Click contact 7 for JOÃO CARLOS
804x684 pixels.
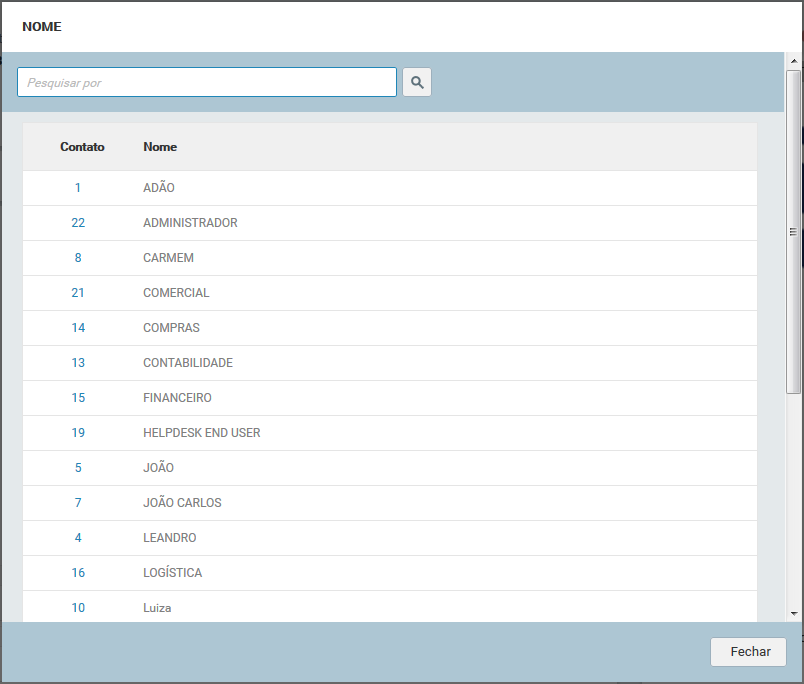78,503
